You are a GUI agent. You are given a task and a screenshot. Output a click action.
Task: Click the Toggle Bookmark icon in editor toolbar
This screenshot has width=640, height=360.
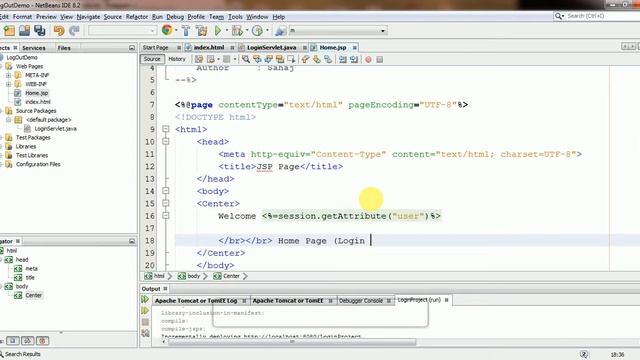point(328,60)
